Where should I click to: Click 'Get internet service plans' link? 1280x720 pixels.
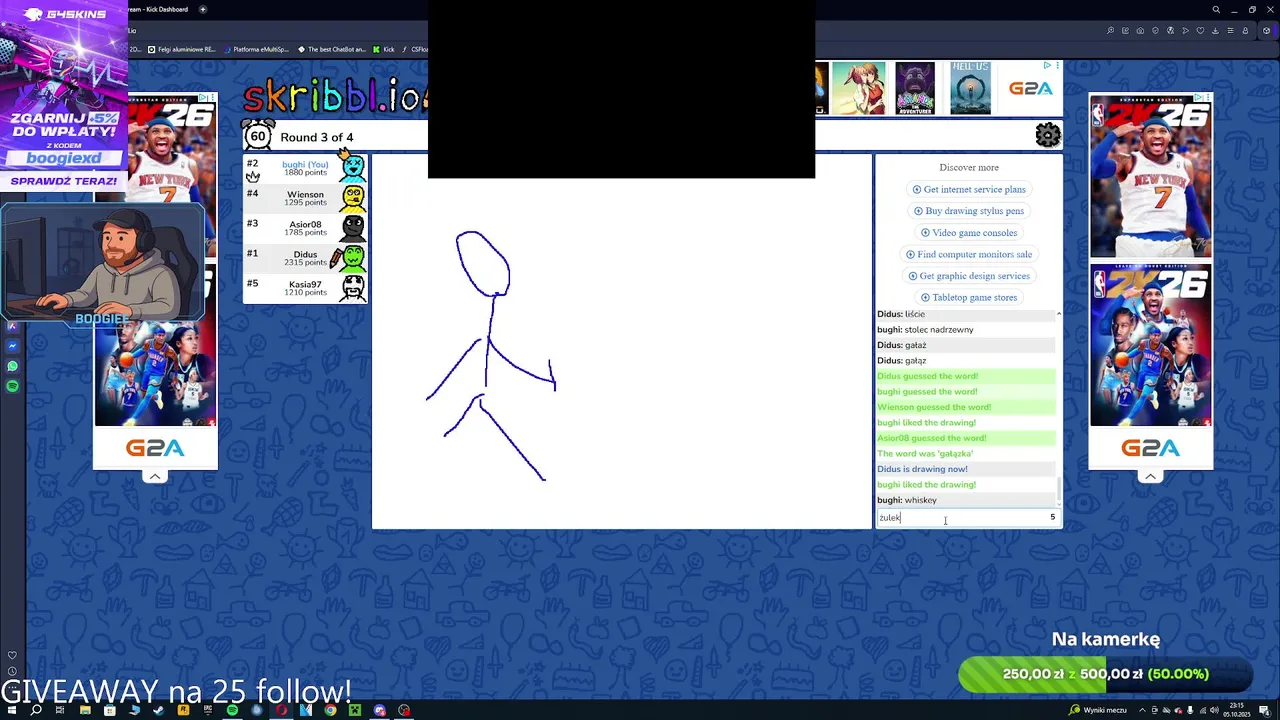coord(969,189)
